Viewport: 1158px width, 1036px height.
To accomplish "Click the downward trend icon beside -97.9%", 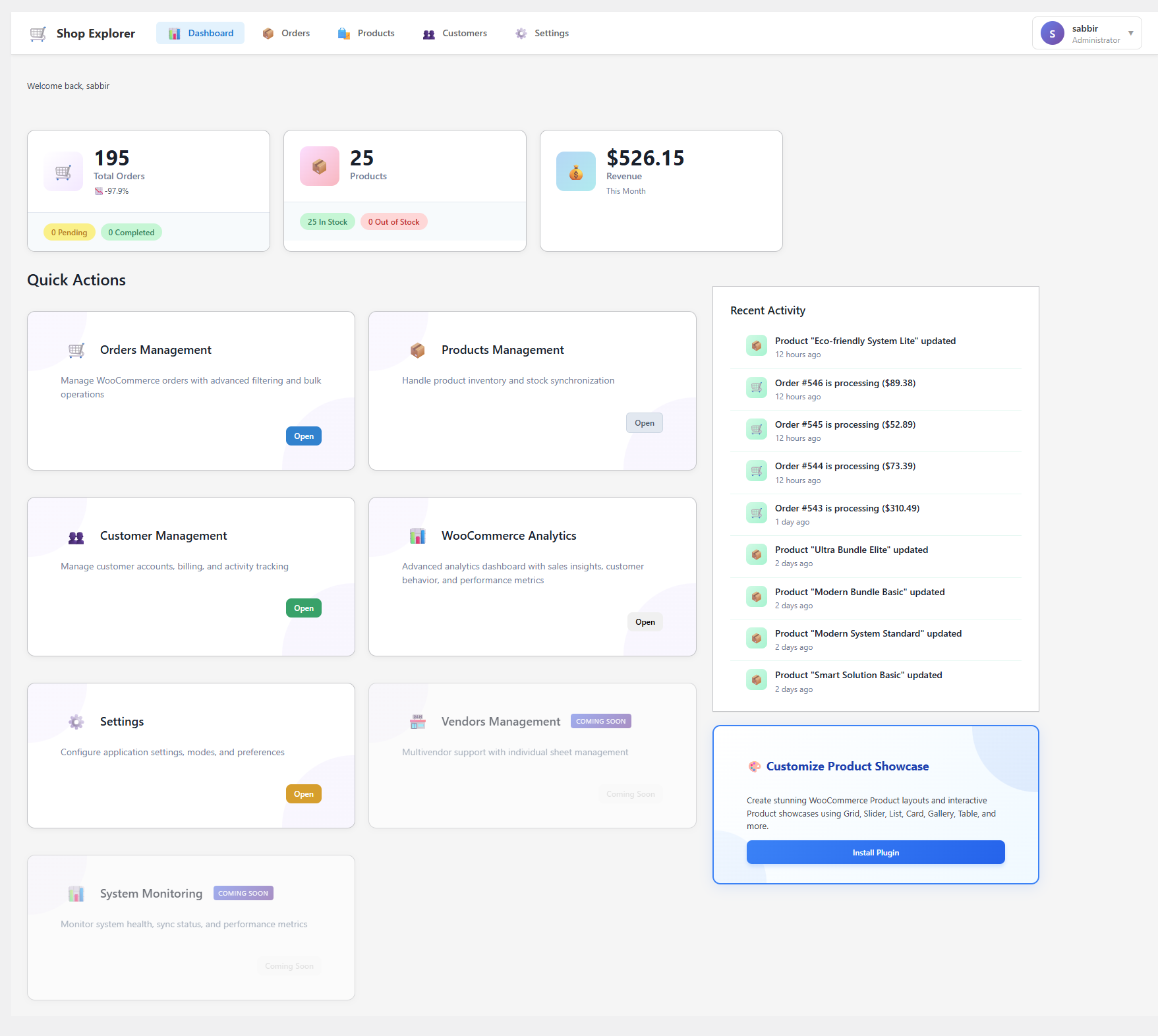I will [x=99, y=191].
